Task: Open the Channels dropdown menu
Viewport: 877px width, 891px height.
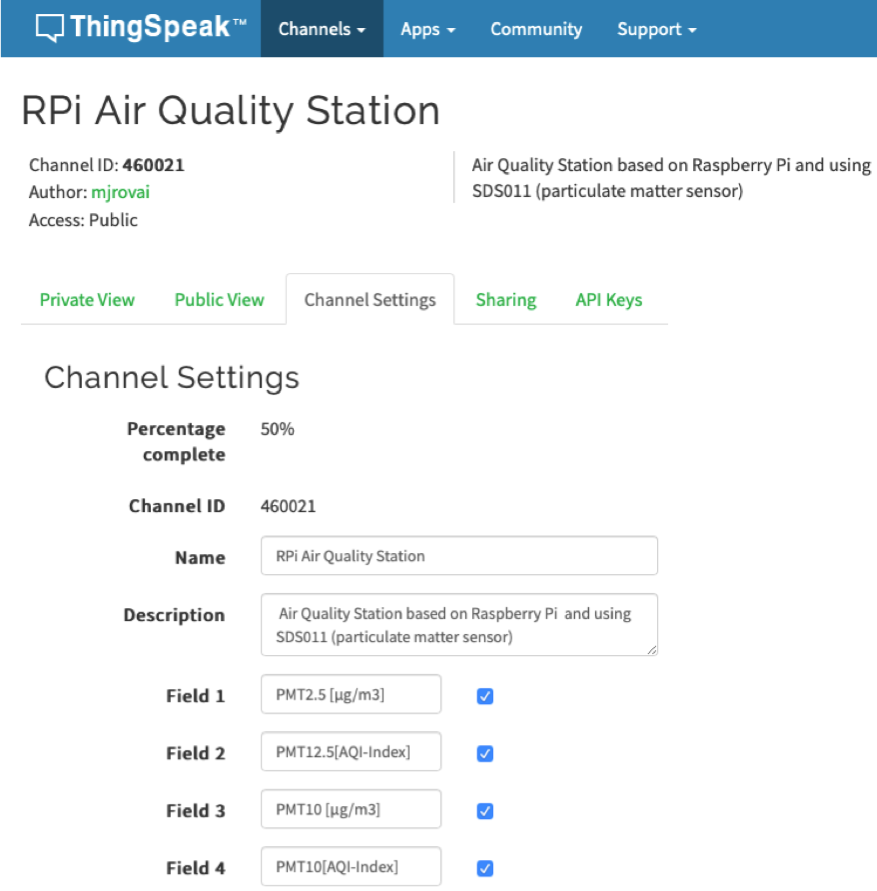Action: 321,29
